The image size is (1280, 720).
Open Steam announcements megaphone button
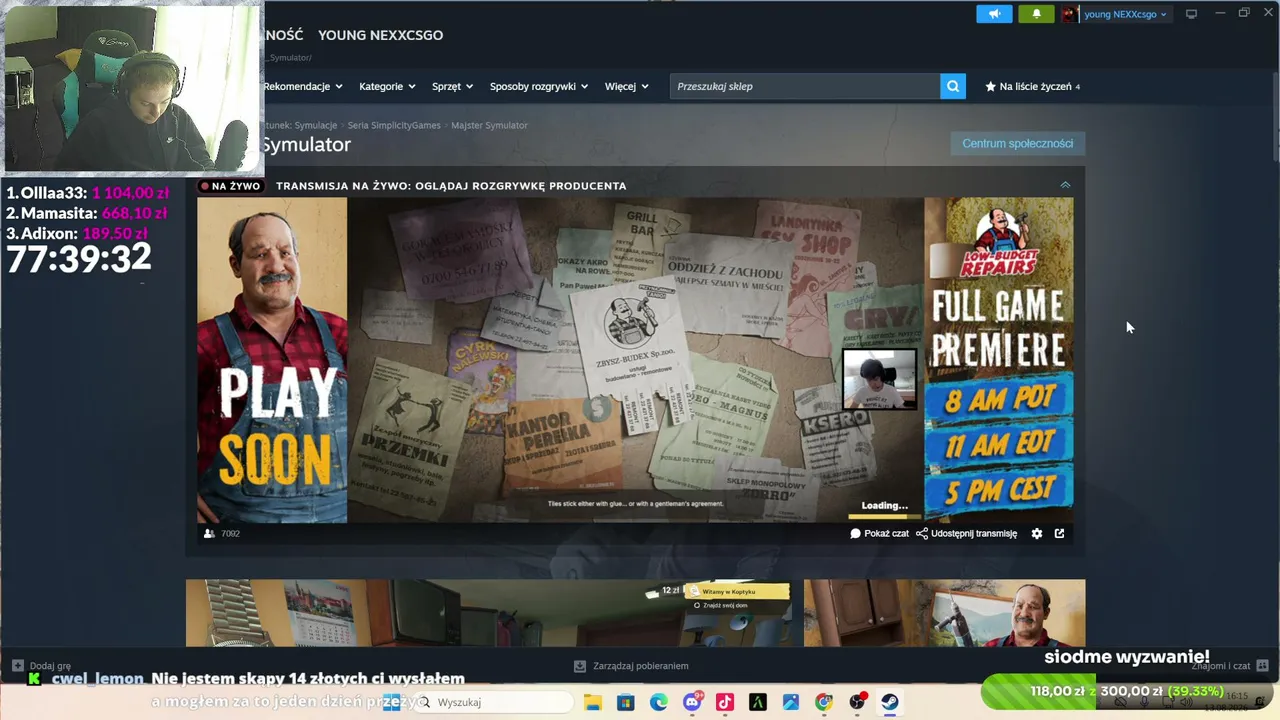994,14
